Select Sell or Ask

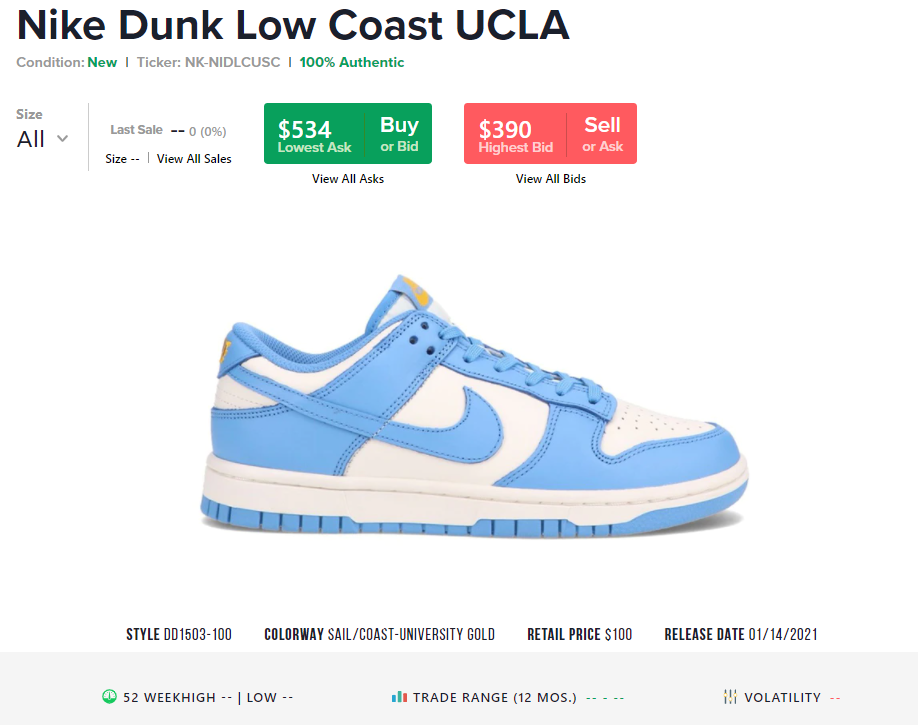click(602, 134)
